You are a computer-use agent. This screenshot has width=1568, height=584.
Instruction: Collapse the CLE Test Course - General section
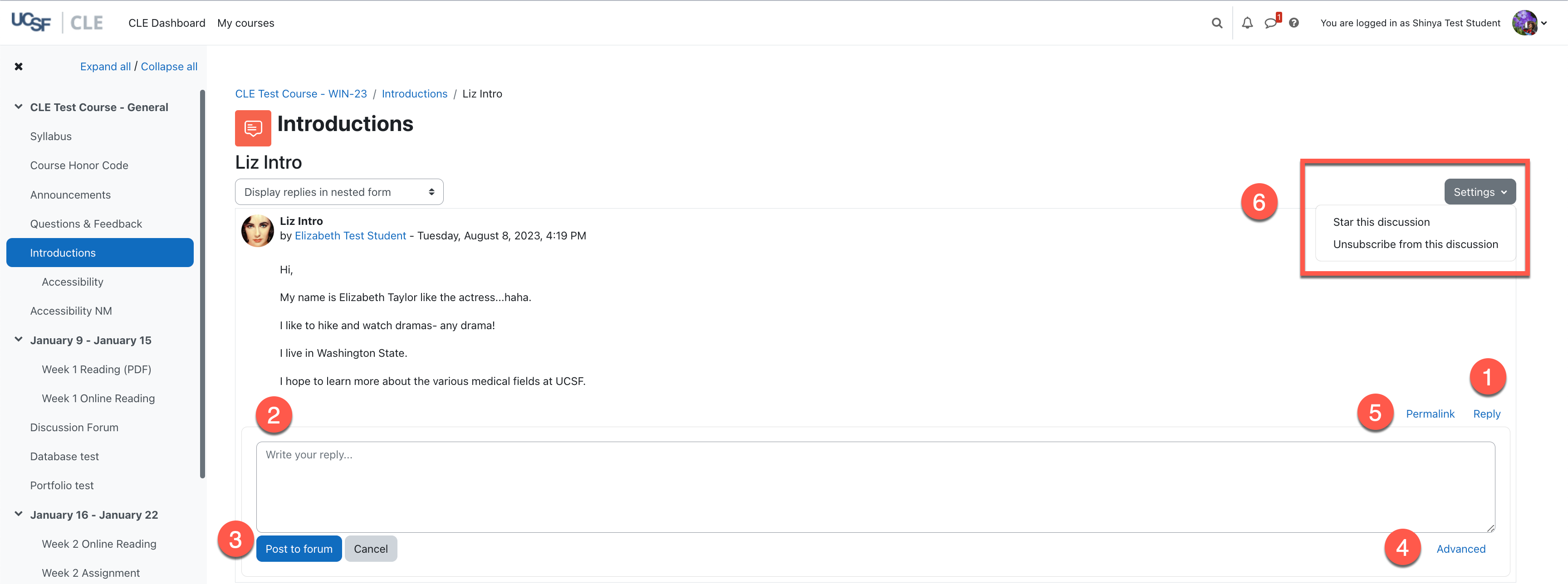coord(19,107)
